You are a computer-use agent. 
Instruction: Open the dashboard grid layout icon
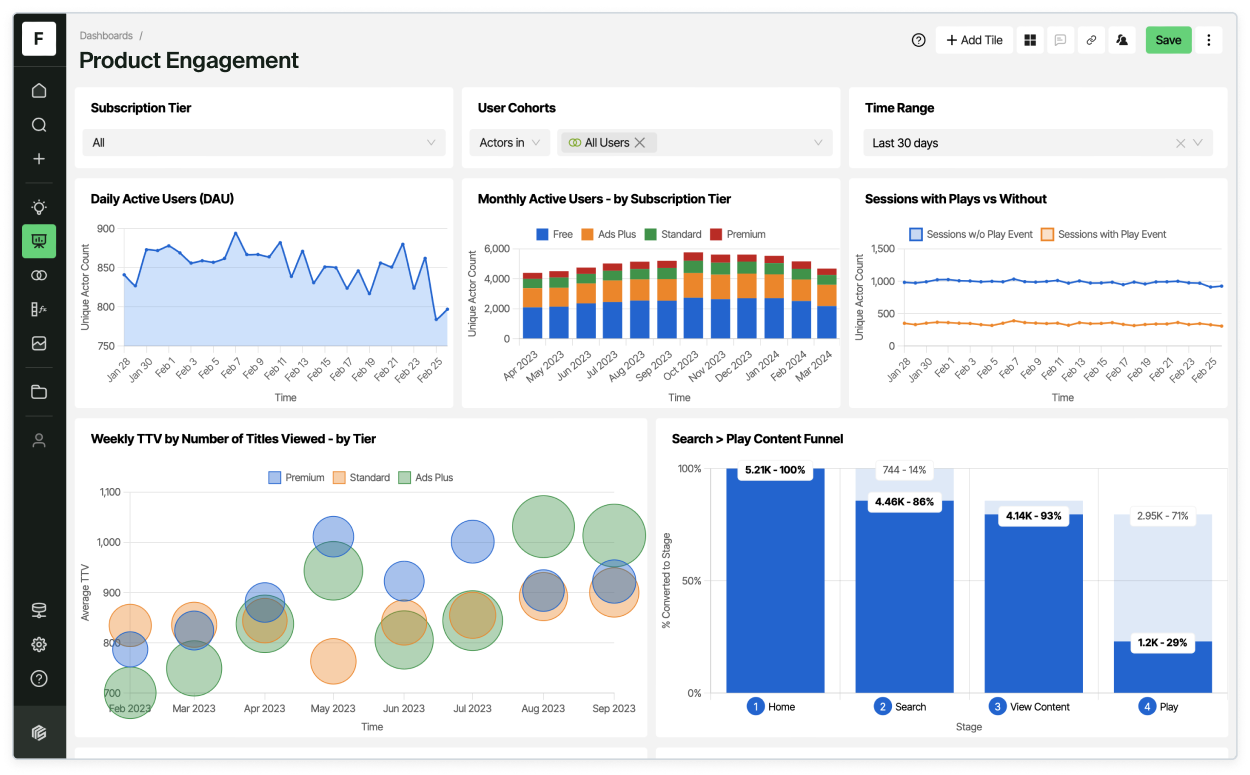[x=1029, y=40]
